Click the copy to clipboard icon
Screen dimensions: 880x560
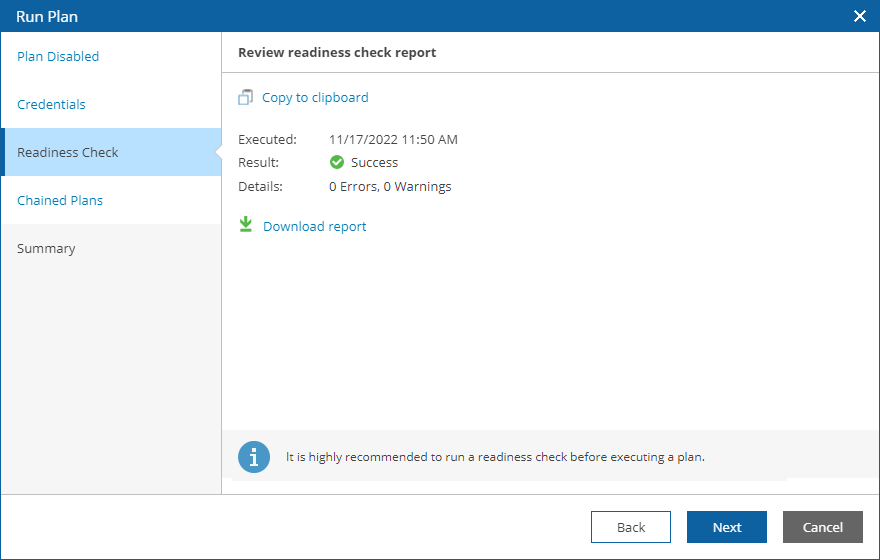click(245, 98)
